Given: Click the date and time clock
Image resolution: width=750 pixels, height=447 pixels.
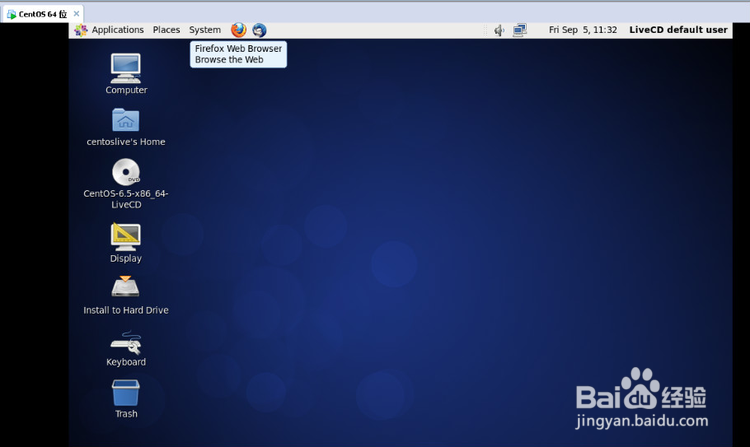Looking at the screenshot, I should [x=583, y=30].
